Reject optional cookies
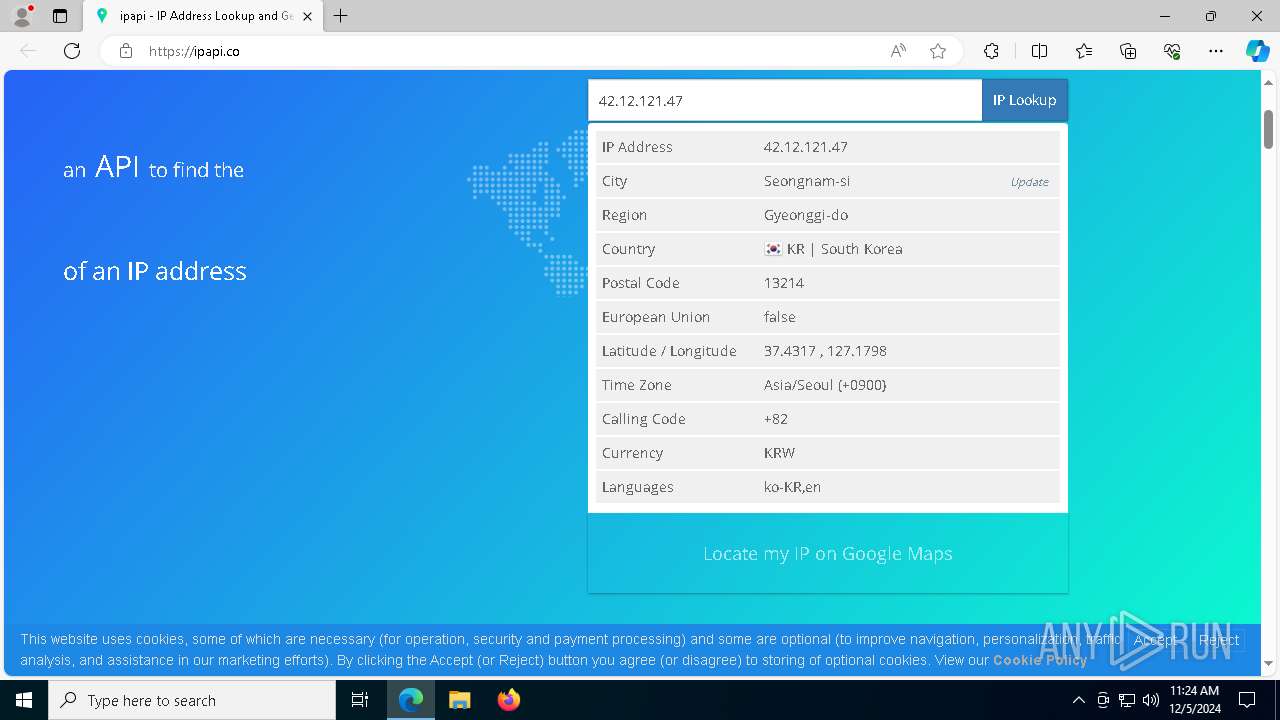The height and width of the screenshot is (720, 1280). 1218,640
